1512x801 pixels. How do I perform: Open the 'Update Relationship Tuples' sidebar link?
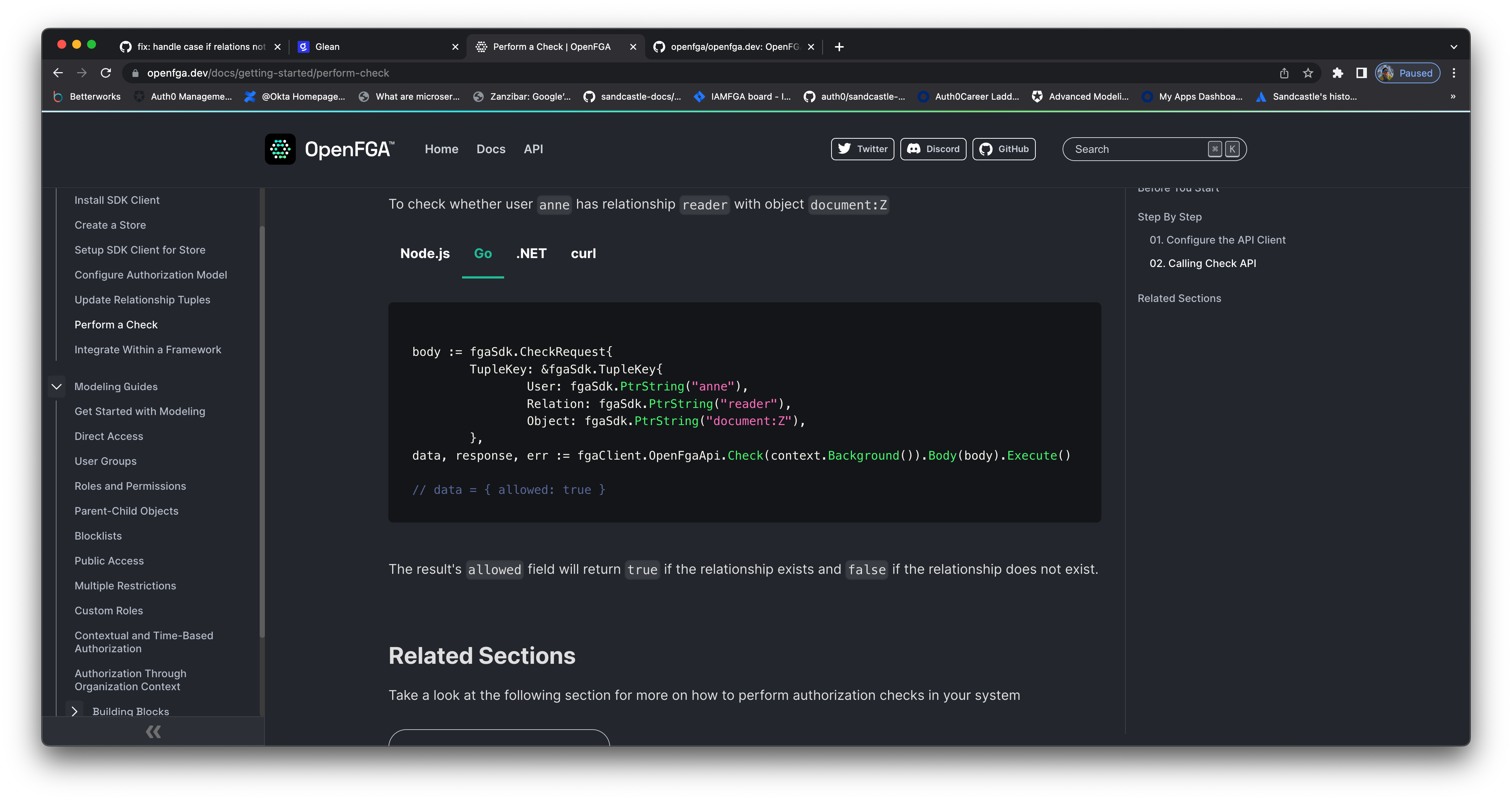tap(142, 299)
